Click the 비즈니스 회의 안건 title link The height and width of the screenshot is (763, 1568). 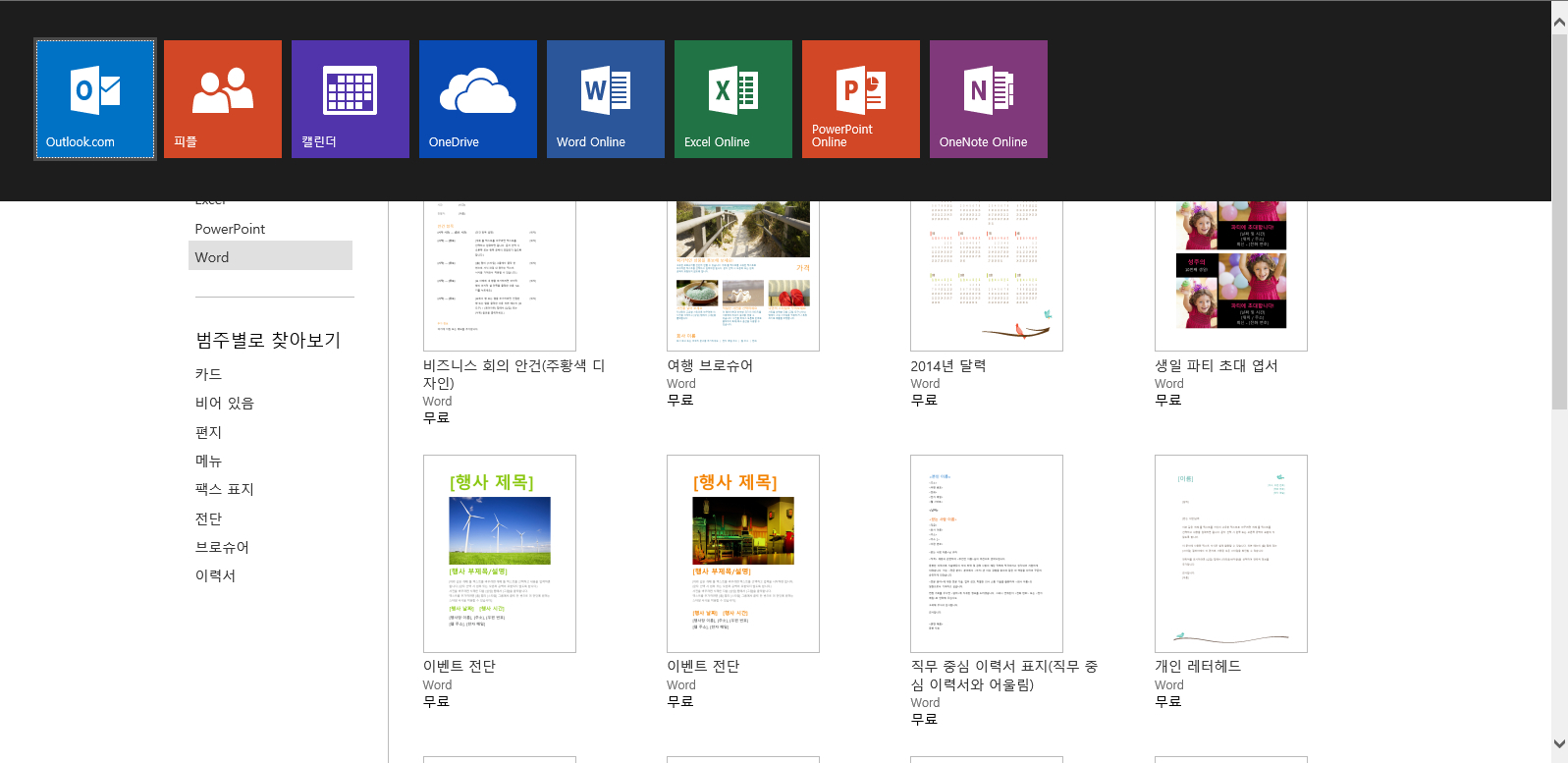point(514,374)
